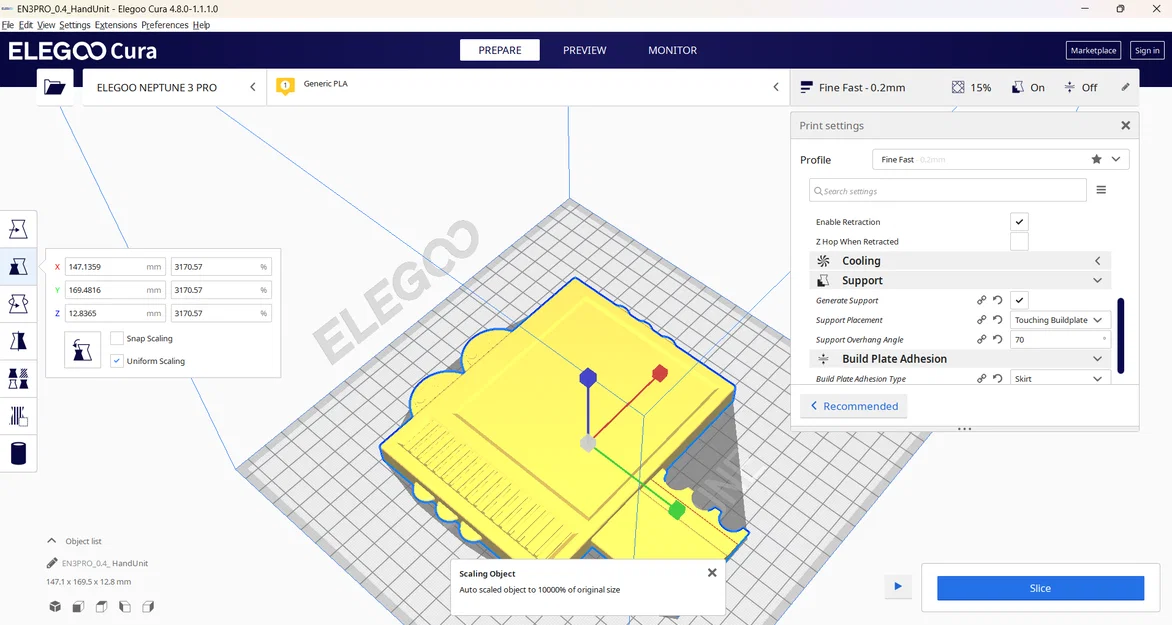Click the infill 15% icon
The width and height of the screenshot is (1172, 625).
click(x=958, y=87)
